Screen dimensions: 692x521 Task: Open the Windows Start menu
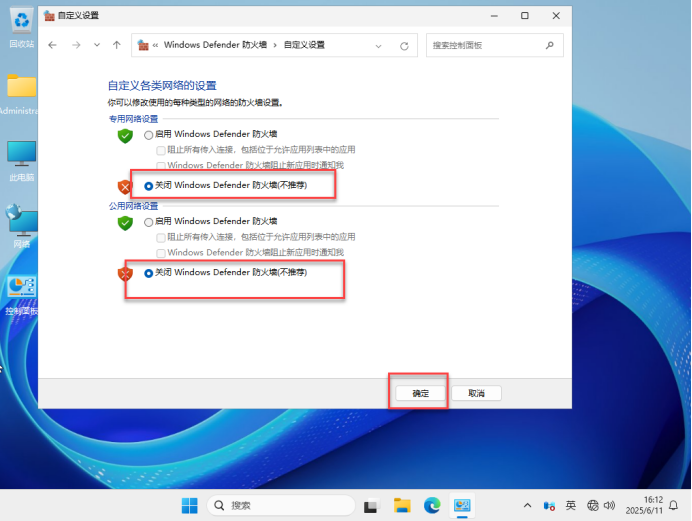[x=189, y=505]
